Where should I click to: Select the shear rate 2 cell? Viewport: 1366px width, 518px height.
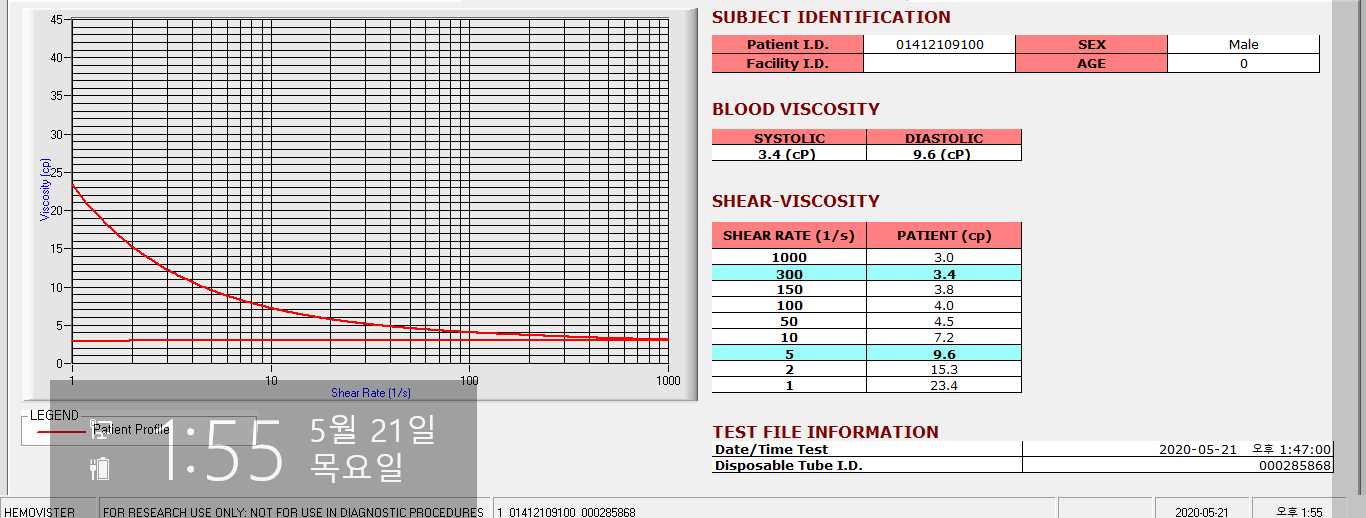coord(789,369)
